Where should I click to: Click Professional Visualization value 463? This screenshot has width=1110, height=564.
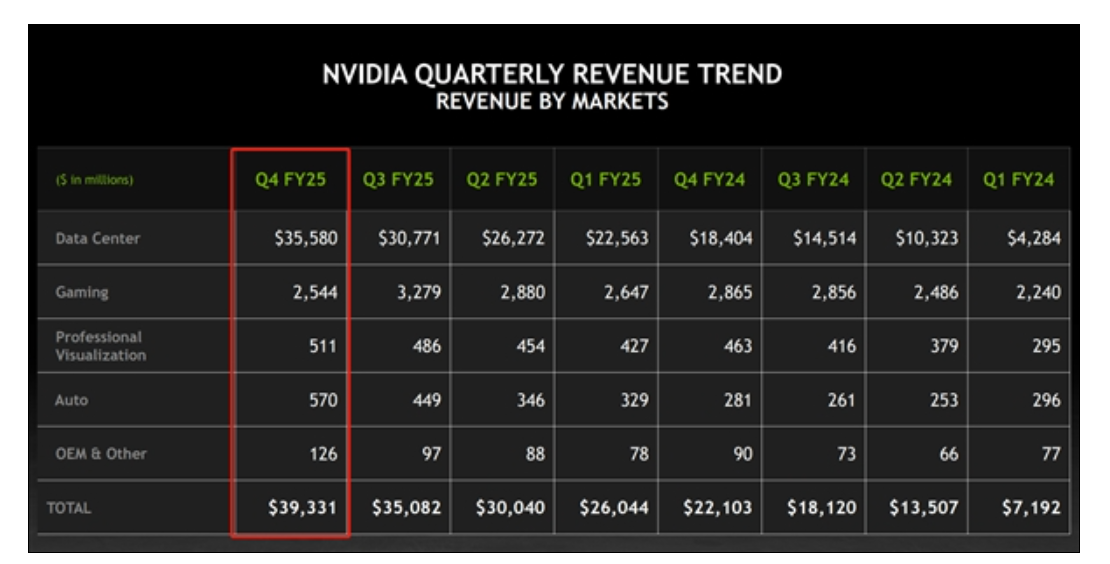[738, 346]
